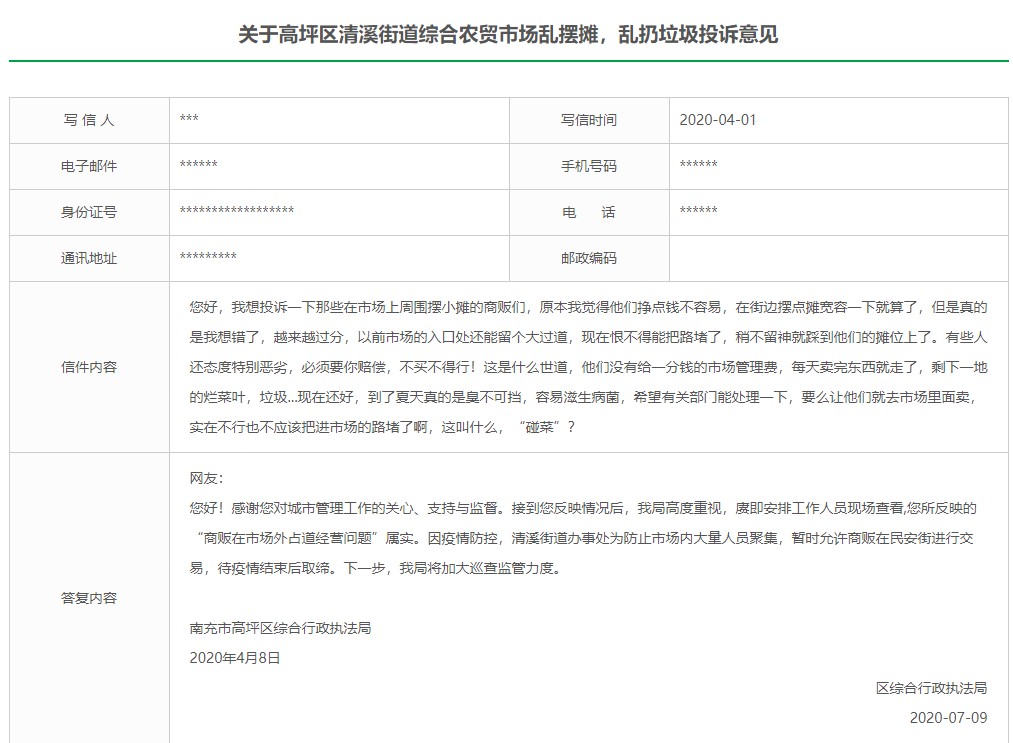1013x743 pixels.
Task: Click the 答复内容 label cell
Action: click(x=89, y=598)
